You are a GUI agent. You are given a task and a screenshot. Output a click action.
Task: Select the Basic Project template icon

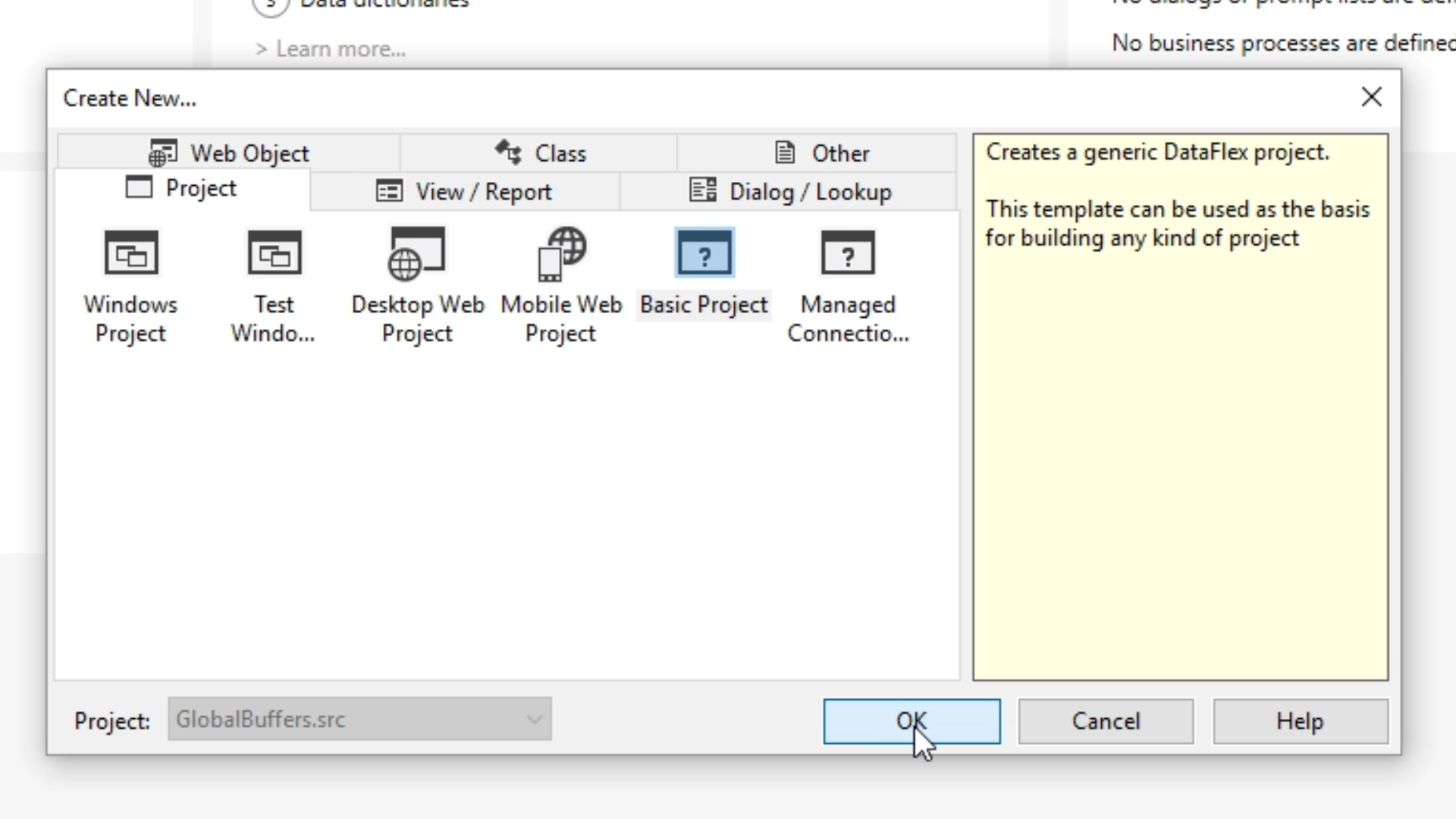point(704,253)
